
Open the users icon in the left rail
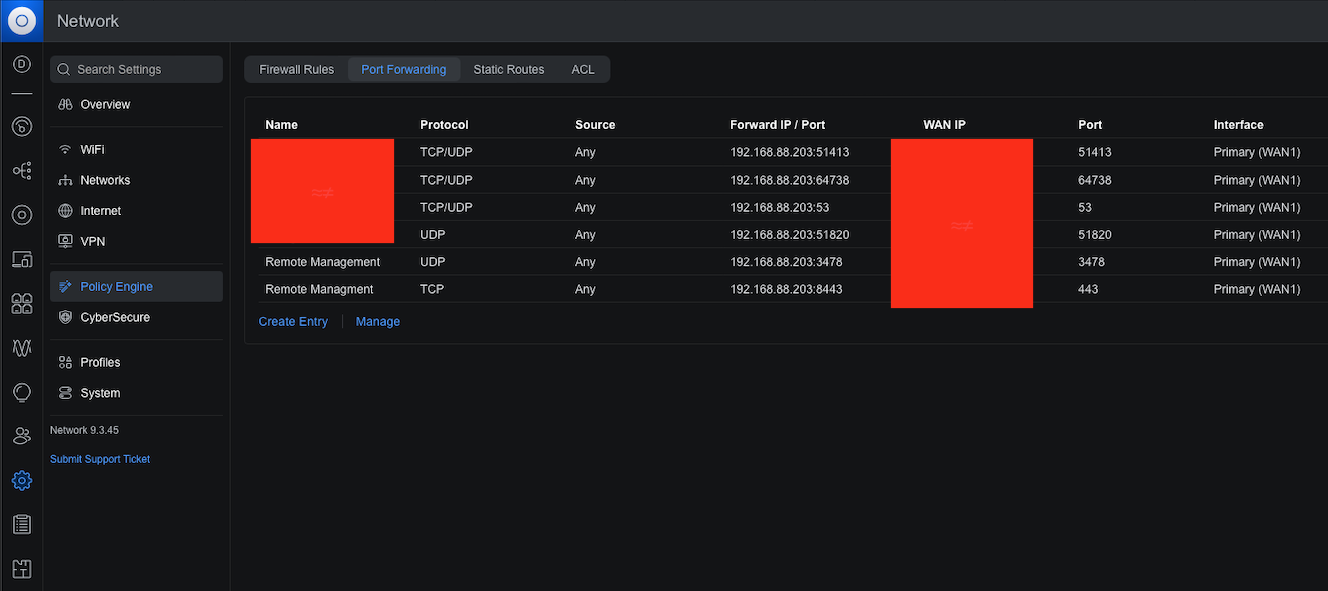coord(21,436)
